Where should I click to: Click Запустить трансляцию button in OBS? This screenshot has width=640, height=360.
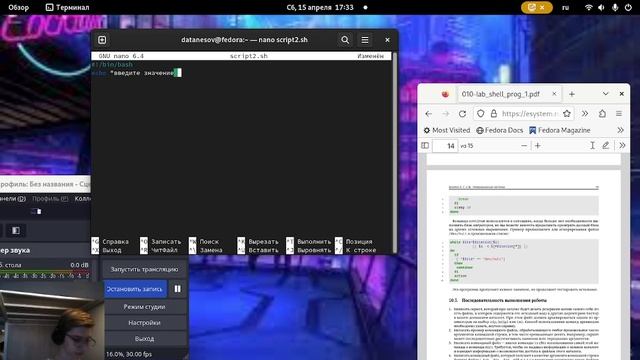(x=144, y=269)
